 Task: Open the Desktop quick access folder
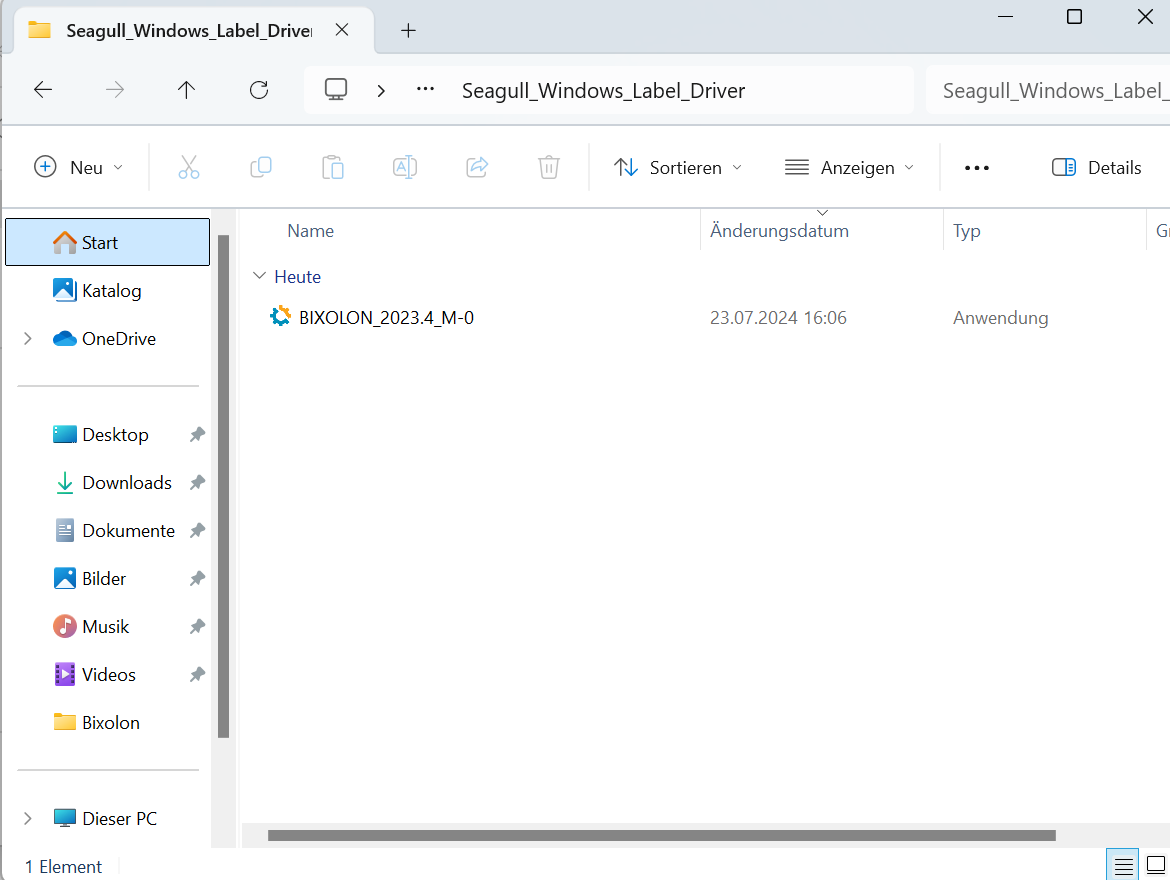pos(115,434)
